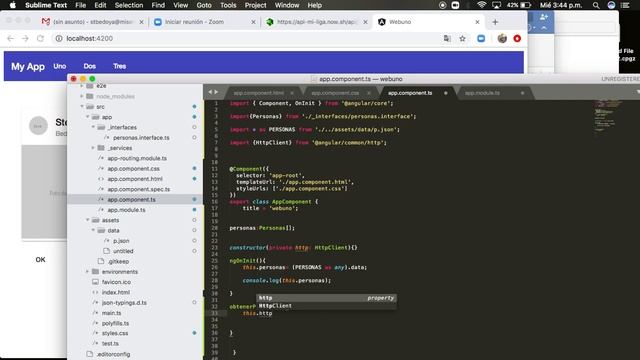
Task: Click the next tab arrow in Sublime
Action: pyautogui.click(x=216, y=92)
